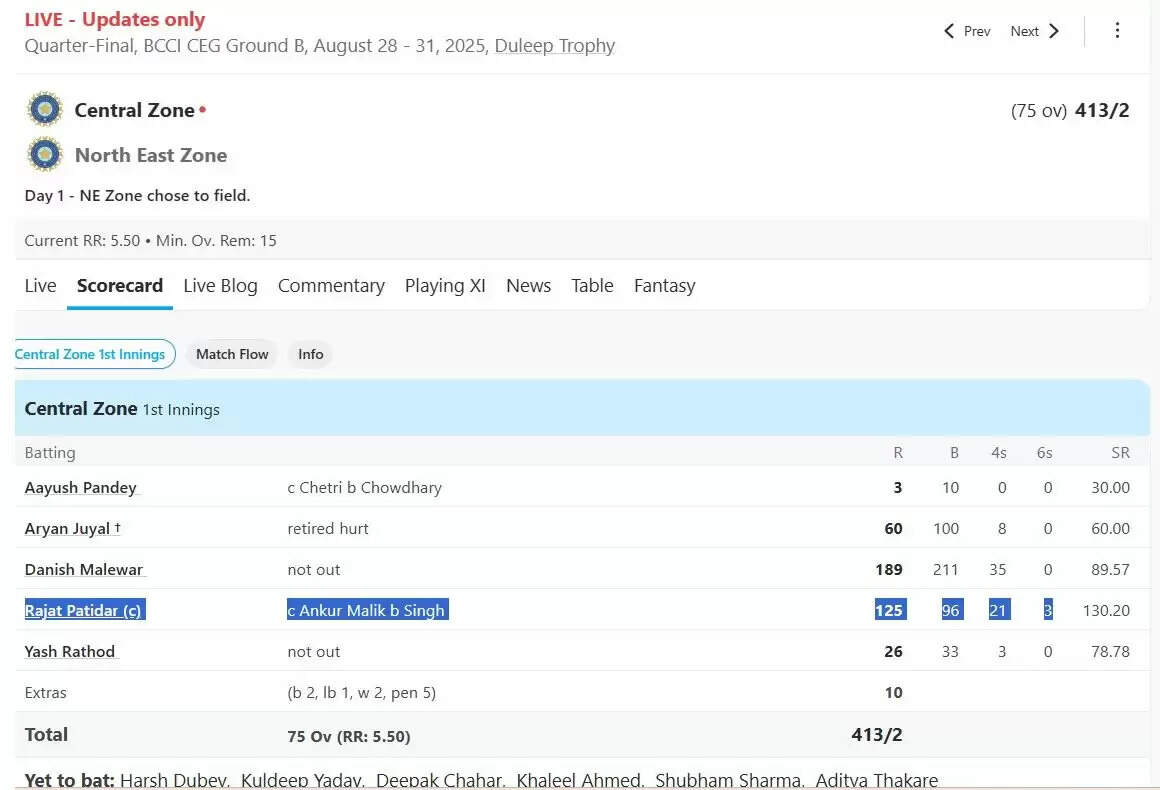Open Rajat Patidar's player profile
The image size is (1160, 790).
(83, 610)
